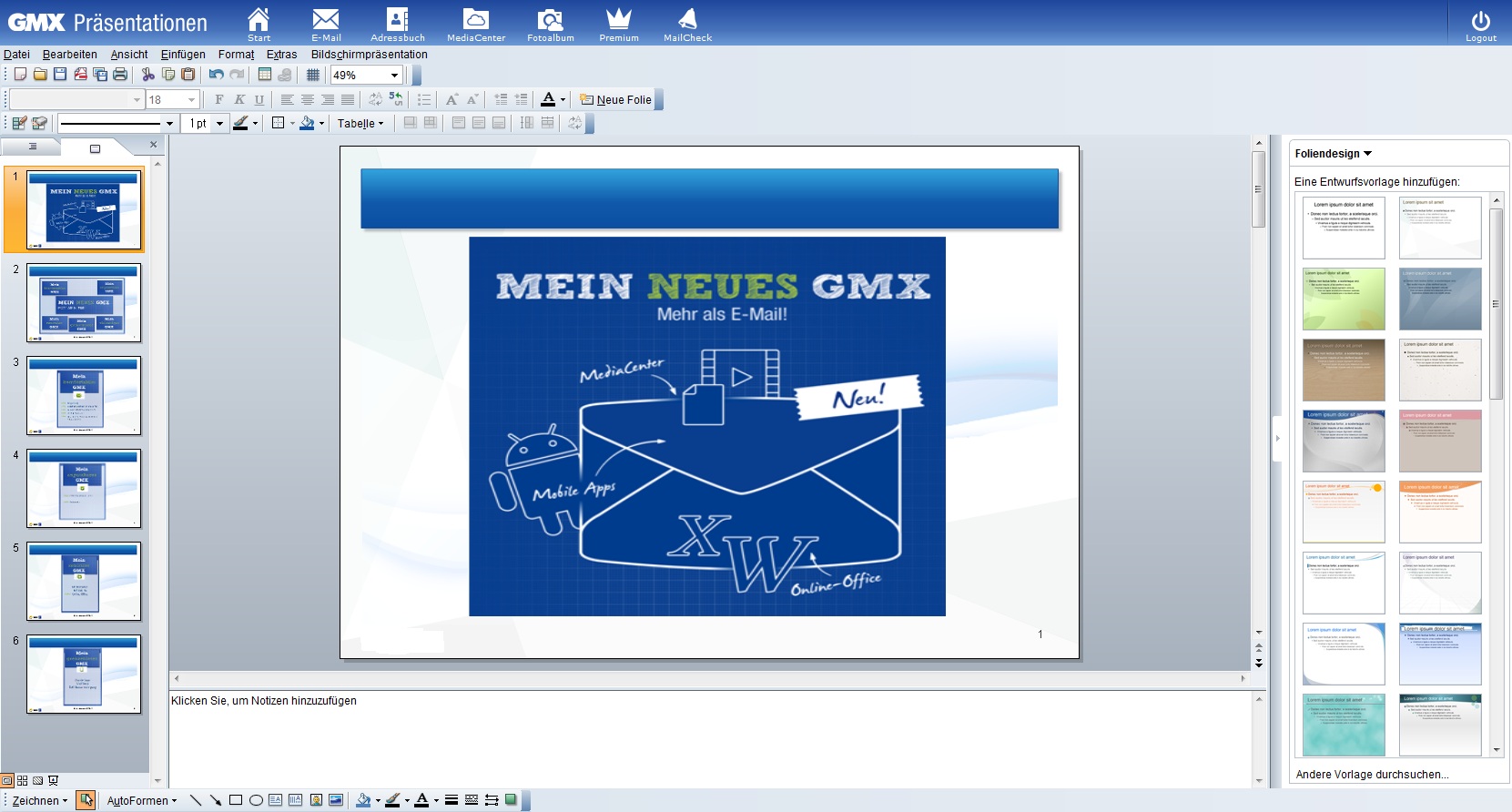Cut the selection with the scissors icon

click(148, 75)
